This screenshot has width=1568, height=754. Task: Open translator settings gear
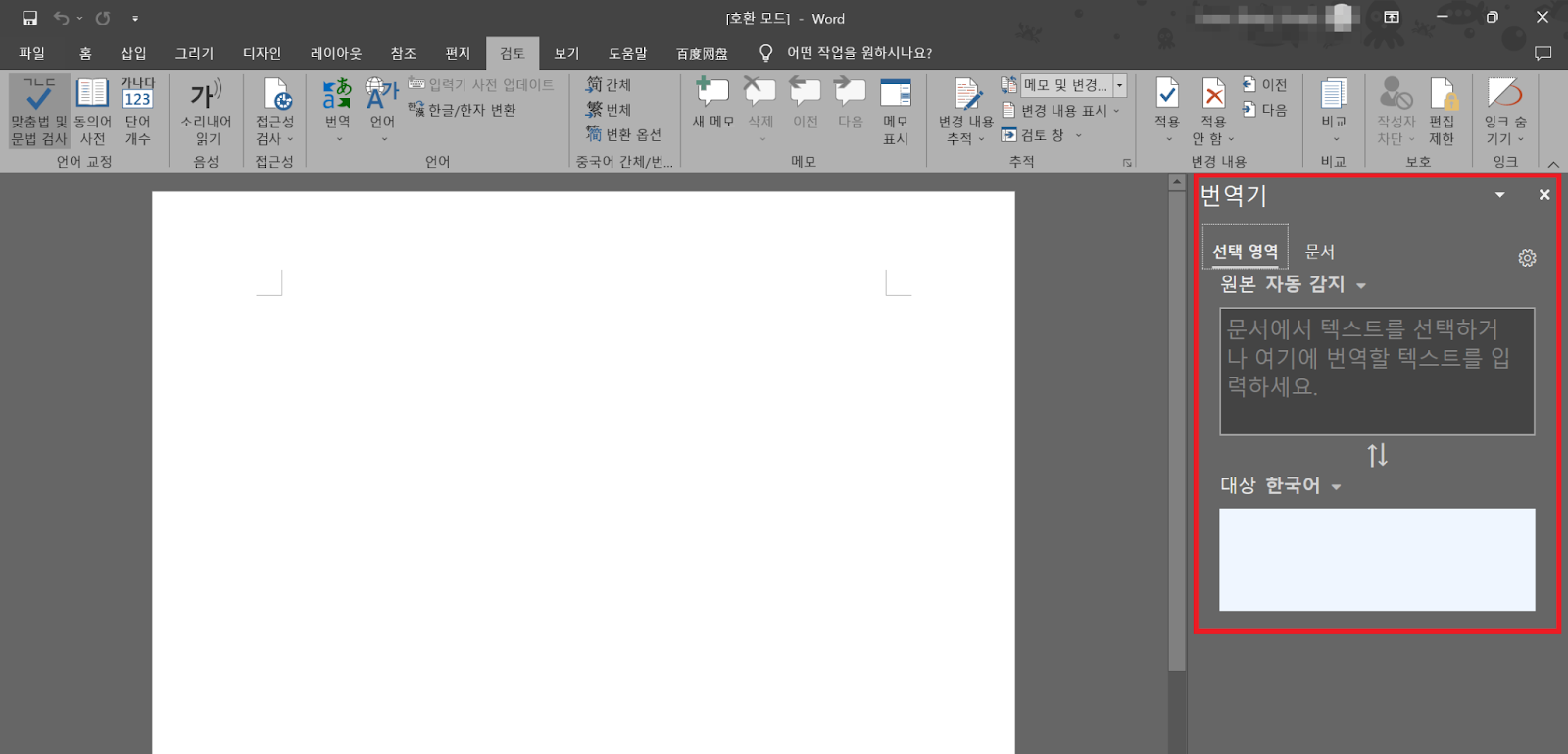1527,258
